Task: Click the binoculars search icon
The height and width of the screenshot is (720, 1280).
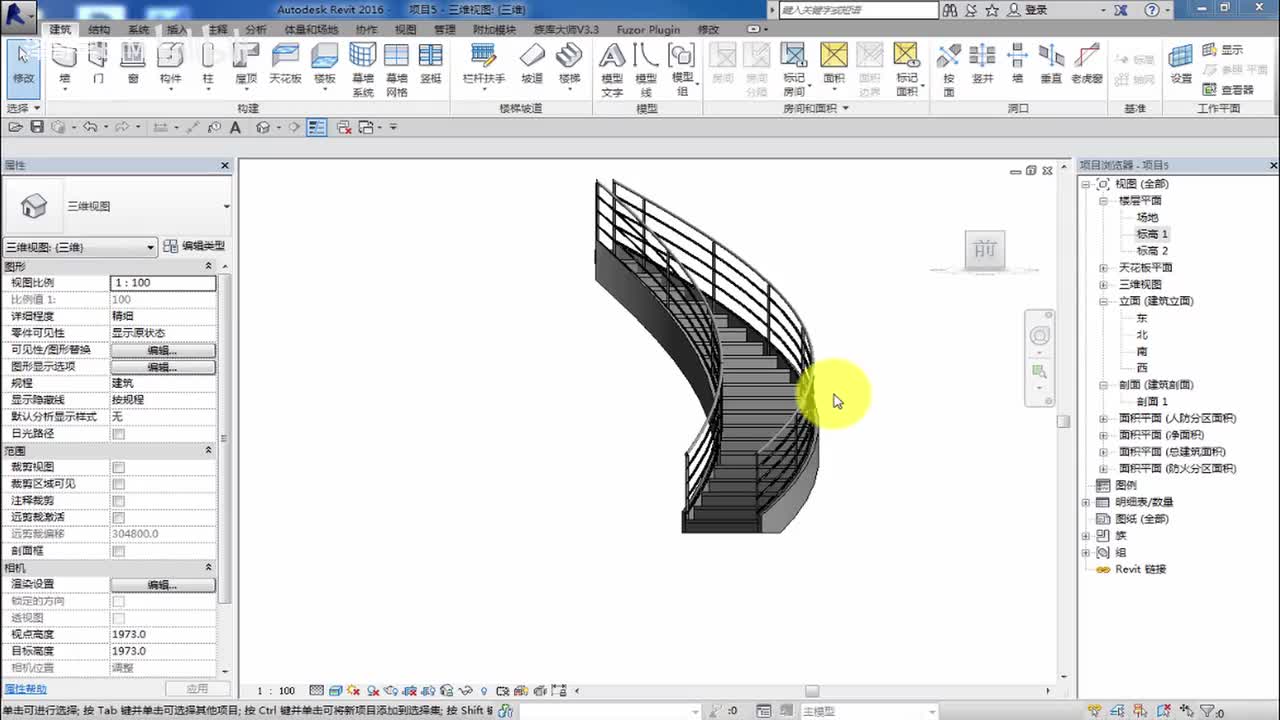Action: 949,10
